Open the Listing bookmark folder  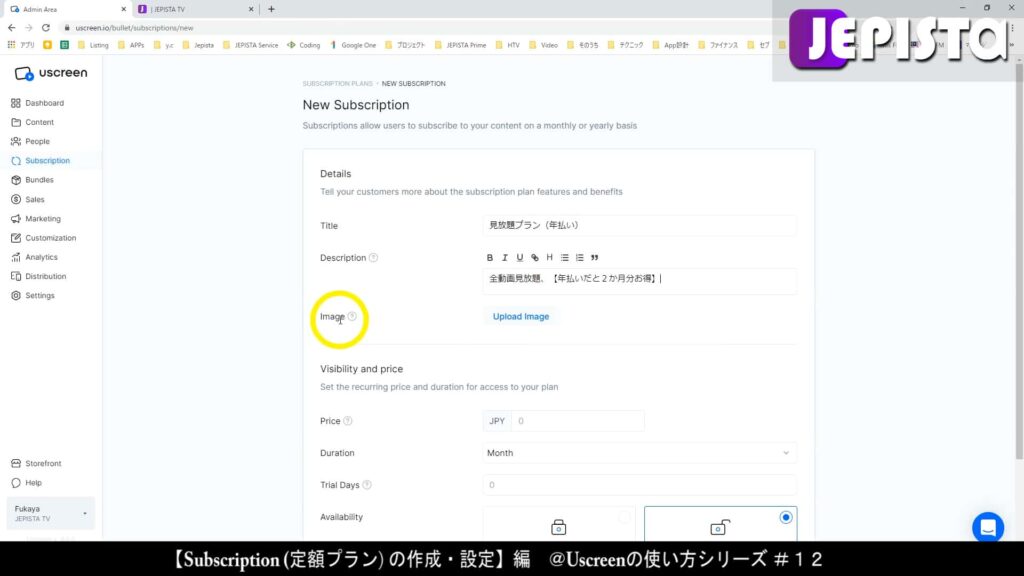[x=93, y=45]
